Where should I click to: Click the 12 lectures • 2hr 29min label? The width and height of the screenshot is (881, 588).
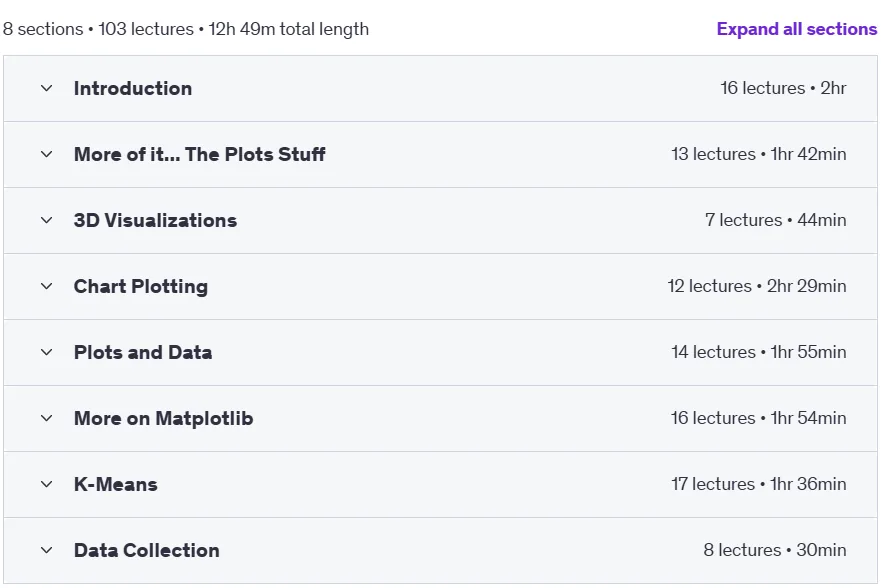(757, 286)
